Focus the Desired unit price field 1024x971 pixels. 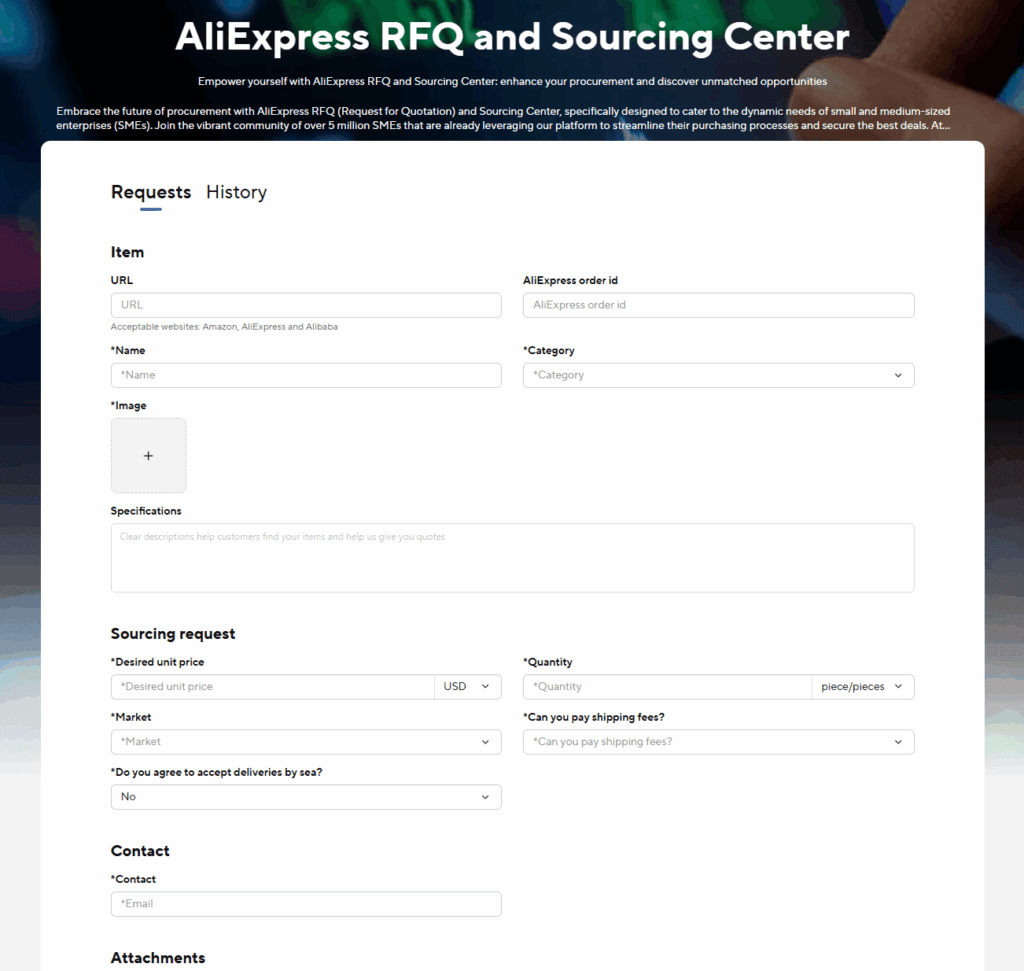(x=272, y=687)
